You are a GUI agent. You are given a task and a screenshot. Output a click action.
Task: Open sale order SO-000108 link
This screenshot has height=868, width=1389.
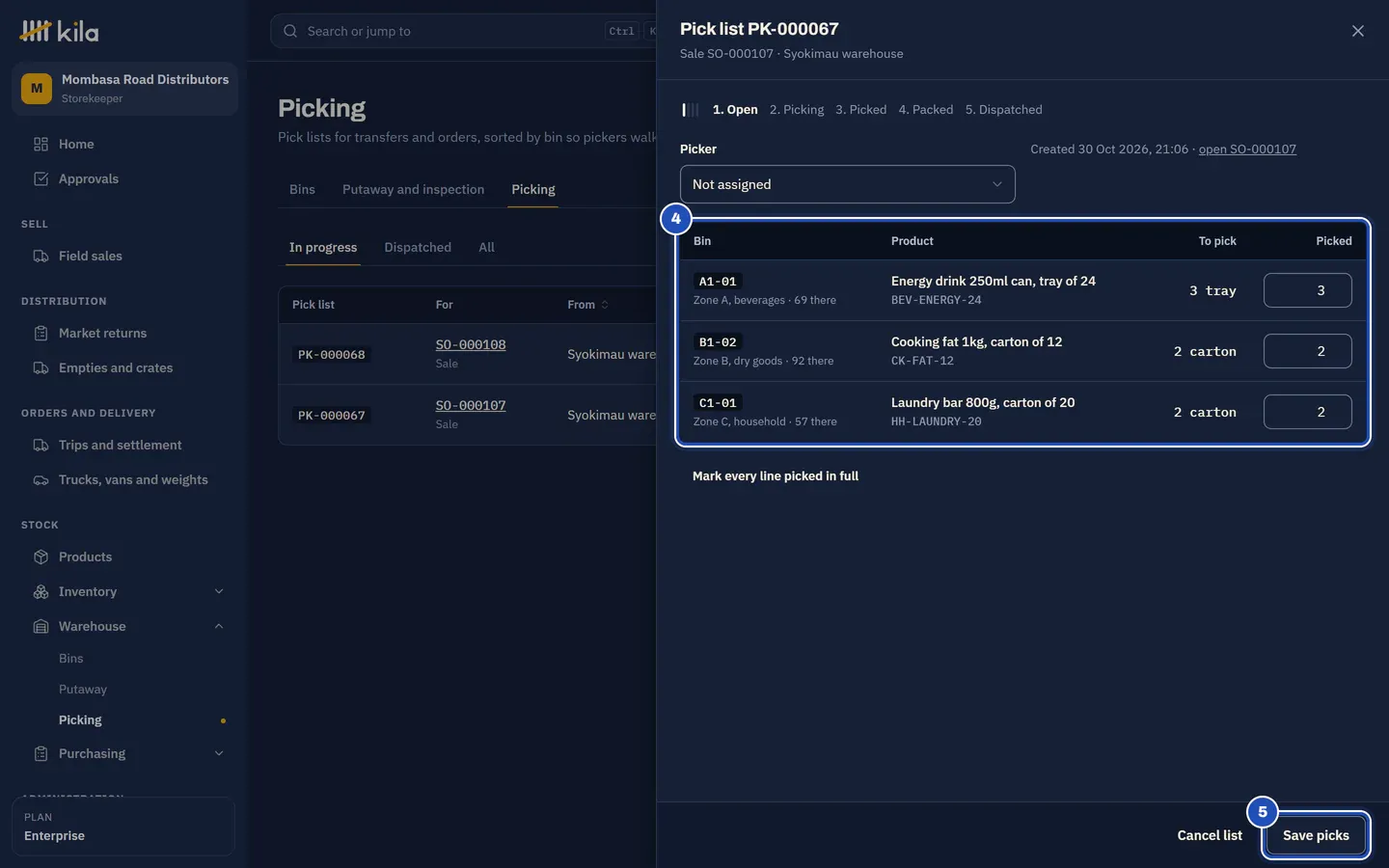pos(471,344)
